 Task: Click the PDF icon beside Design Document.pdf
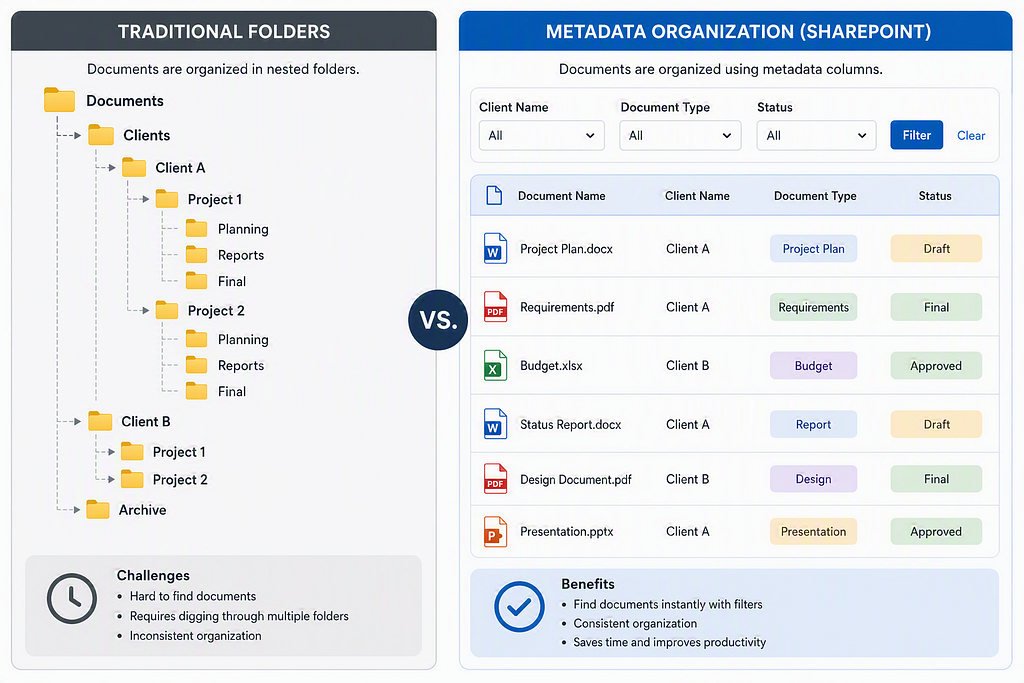click(495, 479)
